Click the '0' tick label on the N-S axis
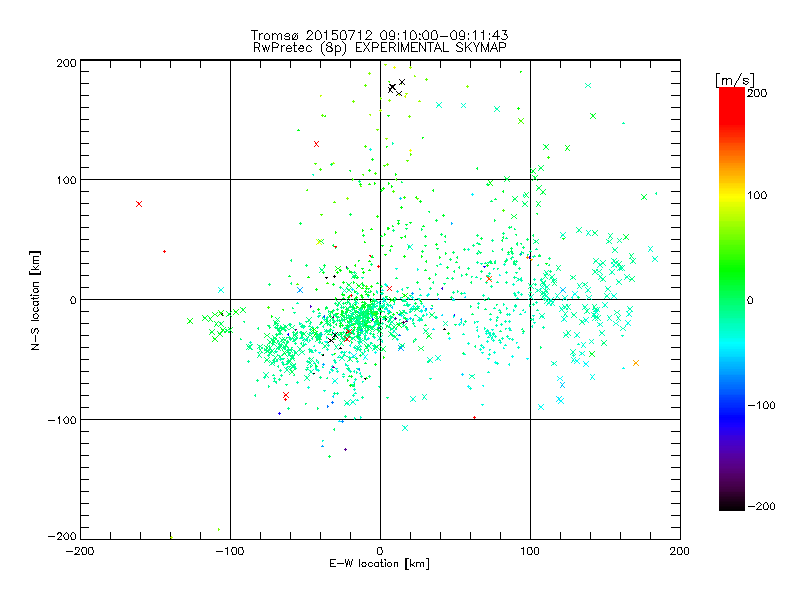This screenshot has width=800, height=600. click(73, 300)
